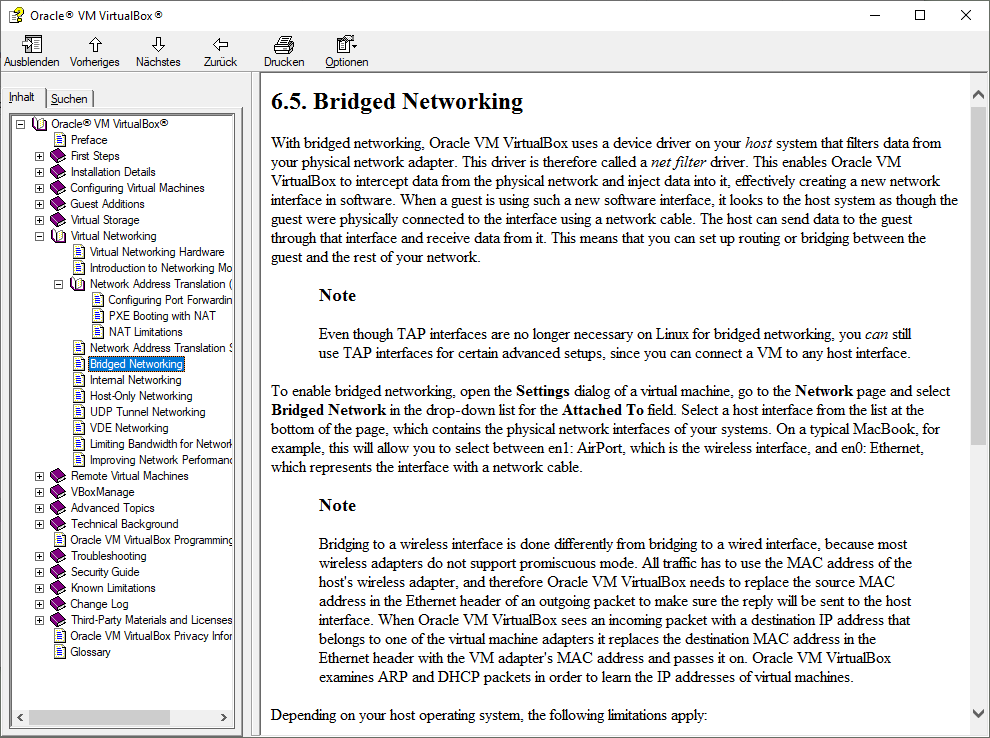Expand the Virtual Storage node
This screenshot has height=738, width=990.
[39, 220]
